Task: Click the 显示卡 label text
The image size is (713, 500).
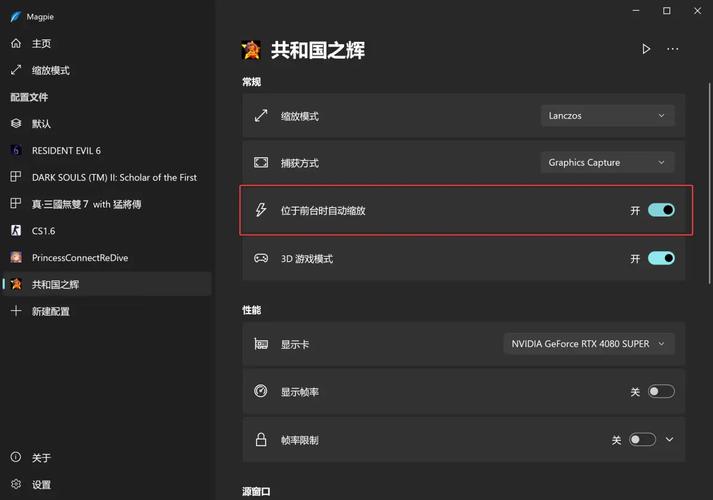Action: 295,344
